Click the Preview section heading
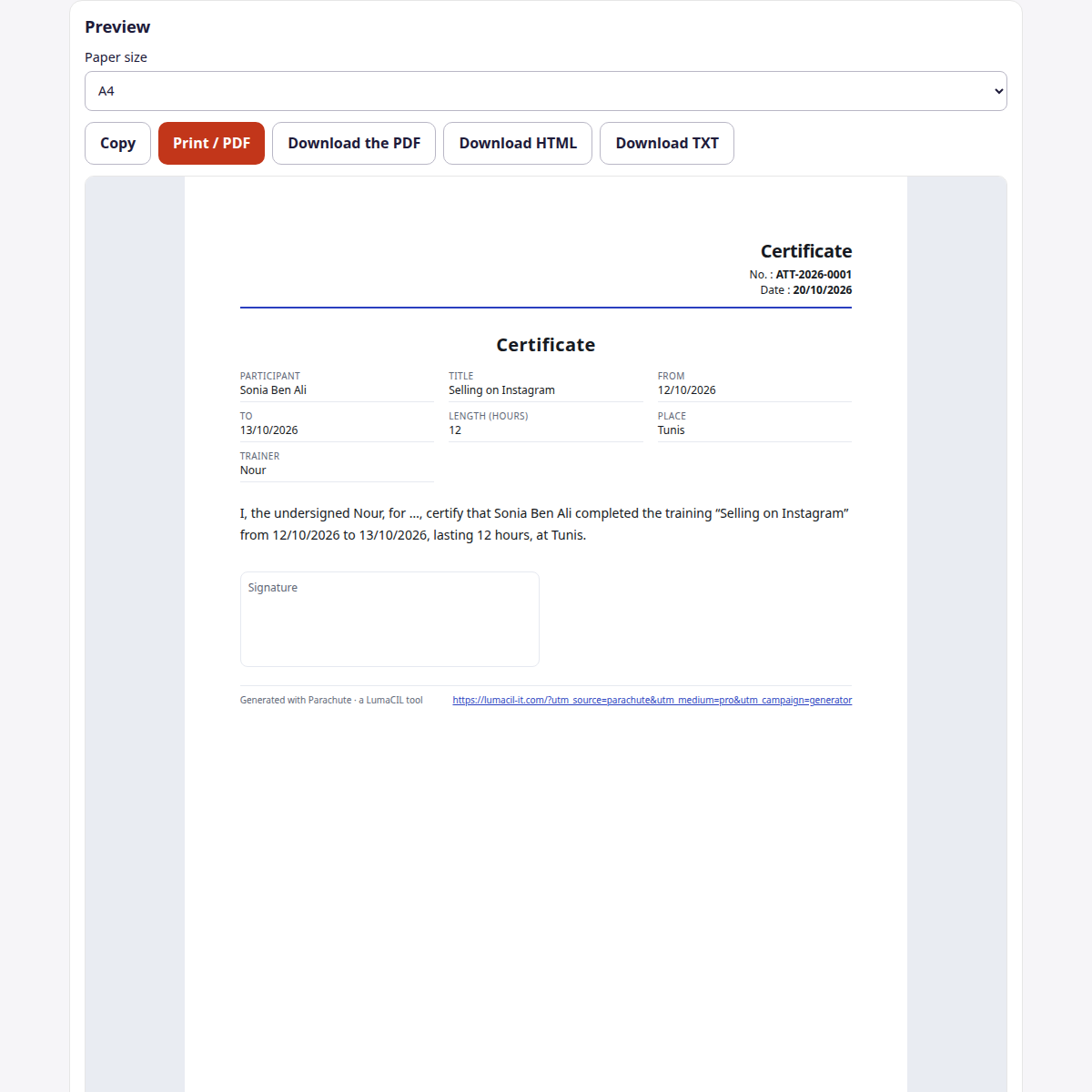This screenshot has height=1092, width=1092. pyautogui.click(x=117, y=27)
